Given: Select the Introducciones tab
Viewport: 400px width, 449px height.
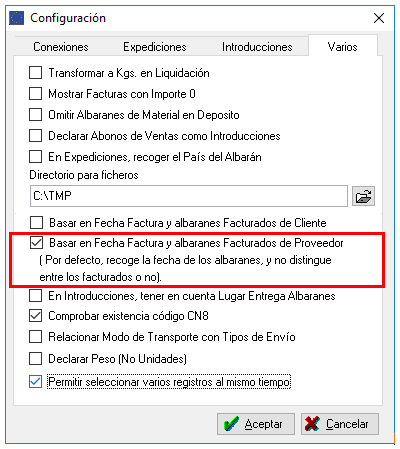Looking at the screenshot, I should pos(257,47).
